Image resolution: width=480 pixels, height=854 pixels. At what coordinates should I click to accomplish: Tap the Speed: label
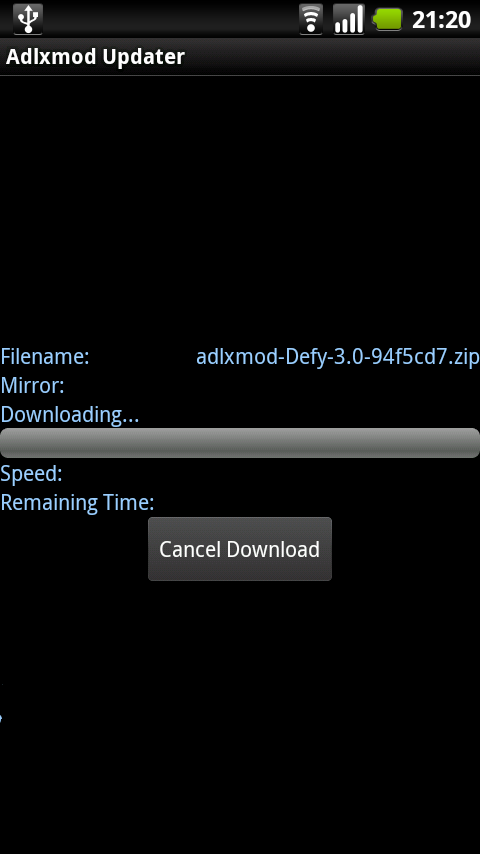pyautogui.click(x=32, y=473)
